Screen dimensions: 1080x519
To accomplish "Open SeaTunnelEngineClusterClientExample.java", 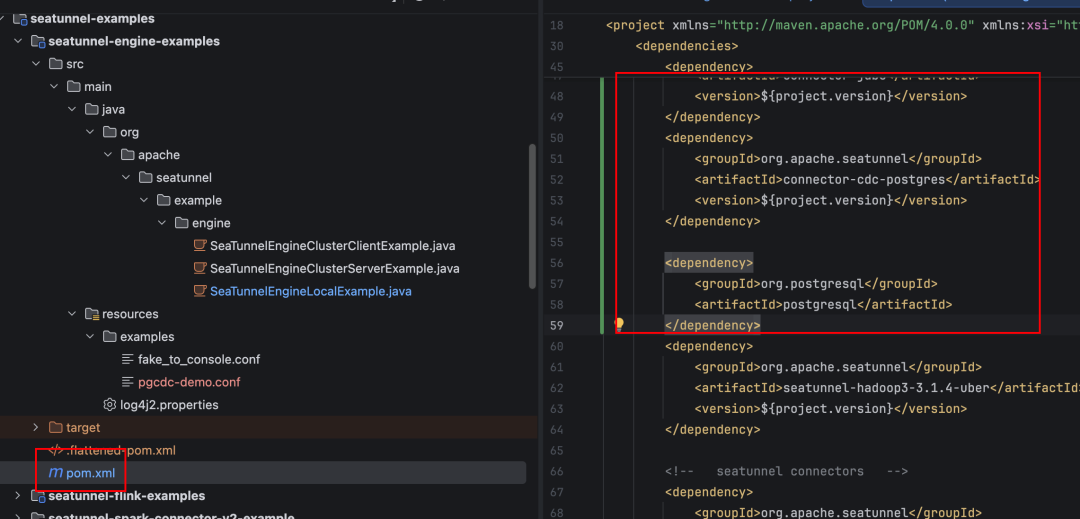I will click(333, 246).
